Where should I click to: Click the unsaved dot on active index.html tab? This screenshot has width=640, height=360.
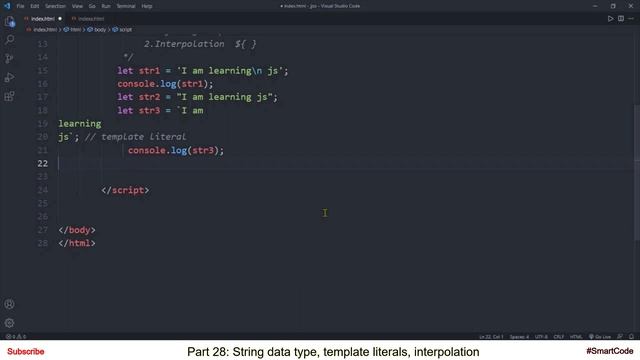coord(60,19)
